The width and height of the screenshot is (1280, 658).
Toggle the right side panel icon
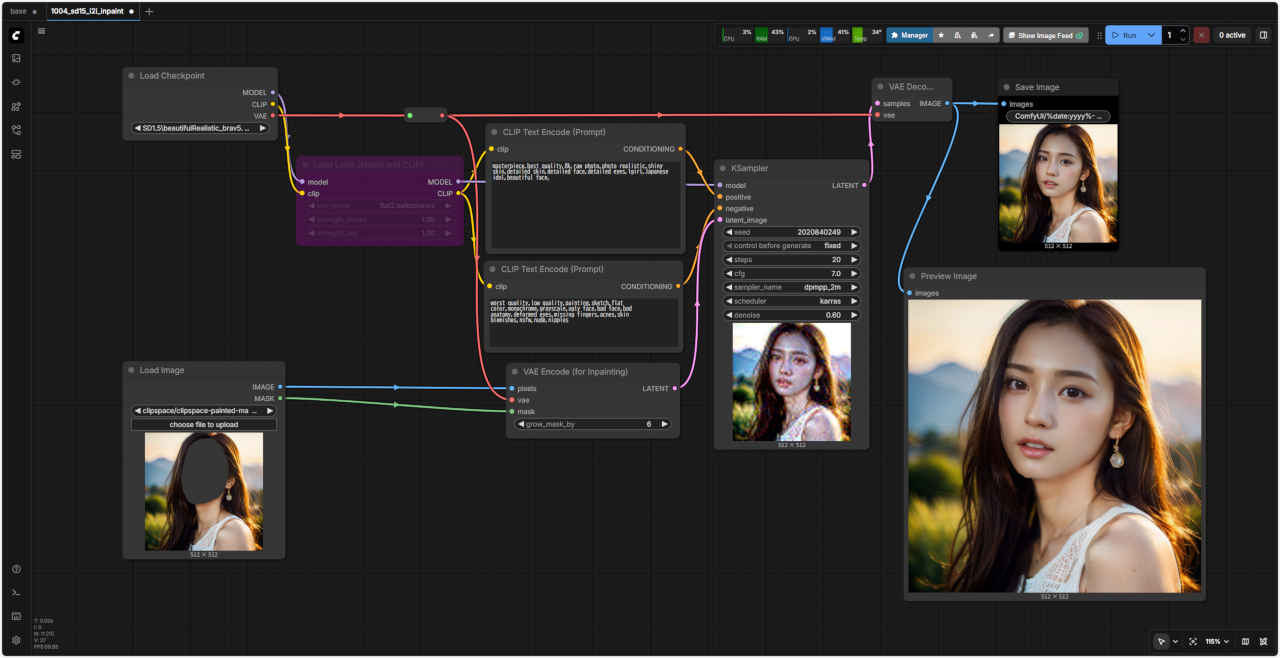click(x=1263, y=35)
